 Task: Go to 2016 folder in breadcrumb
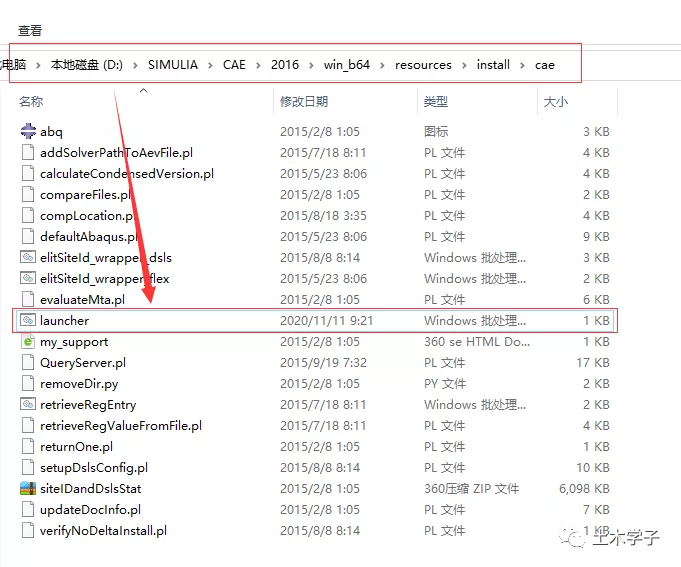tap(285, 65)
